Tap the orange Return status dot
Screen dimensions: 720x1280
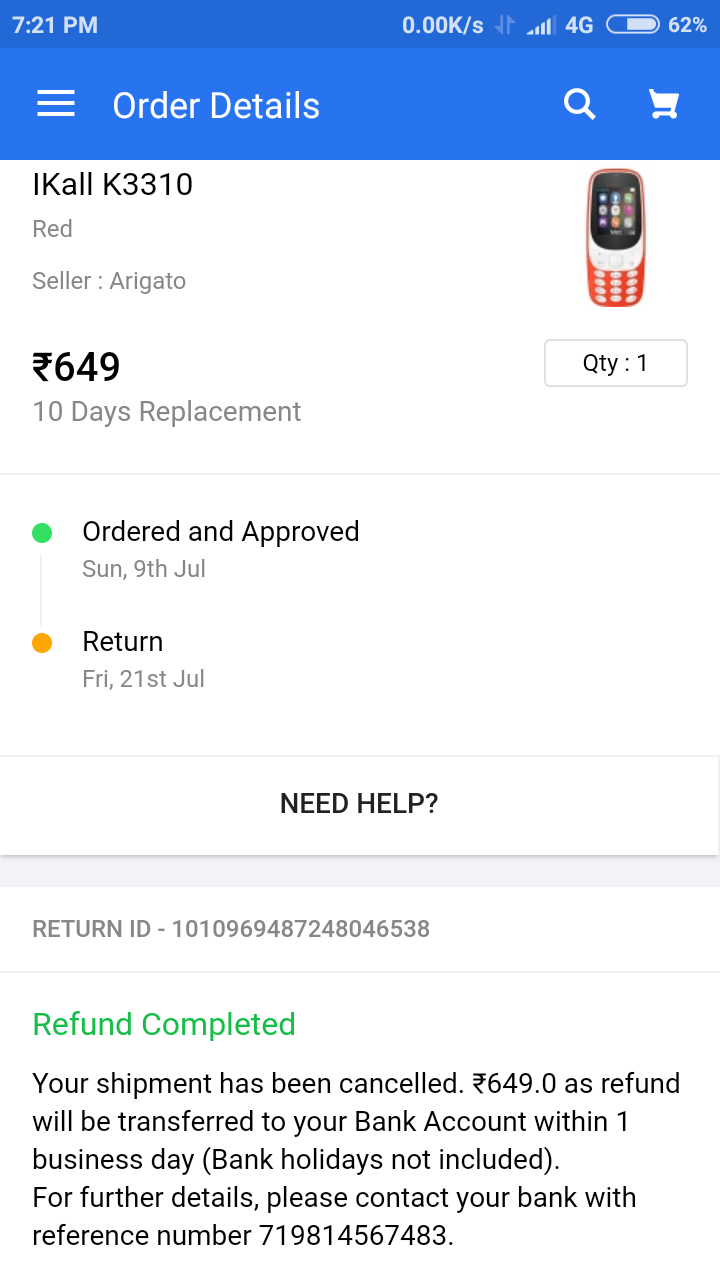pos(42,643)
